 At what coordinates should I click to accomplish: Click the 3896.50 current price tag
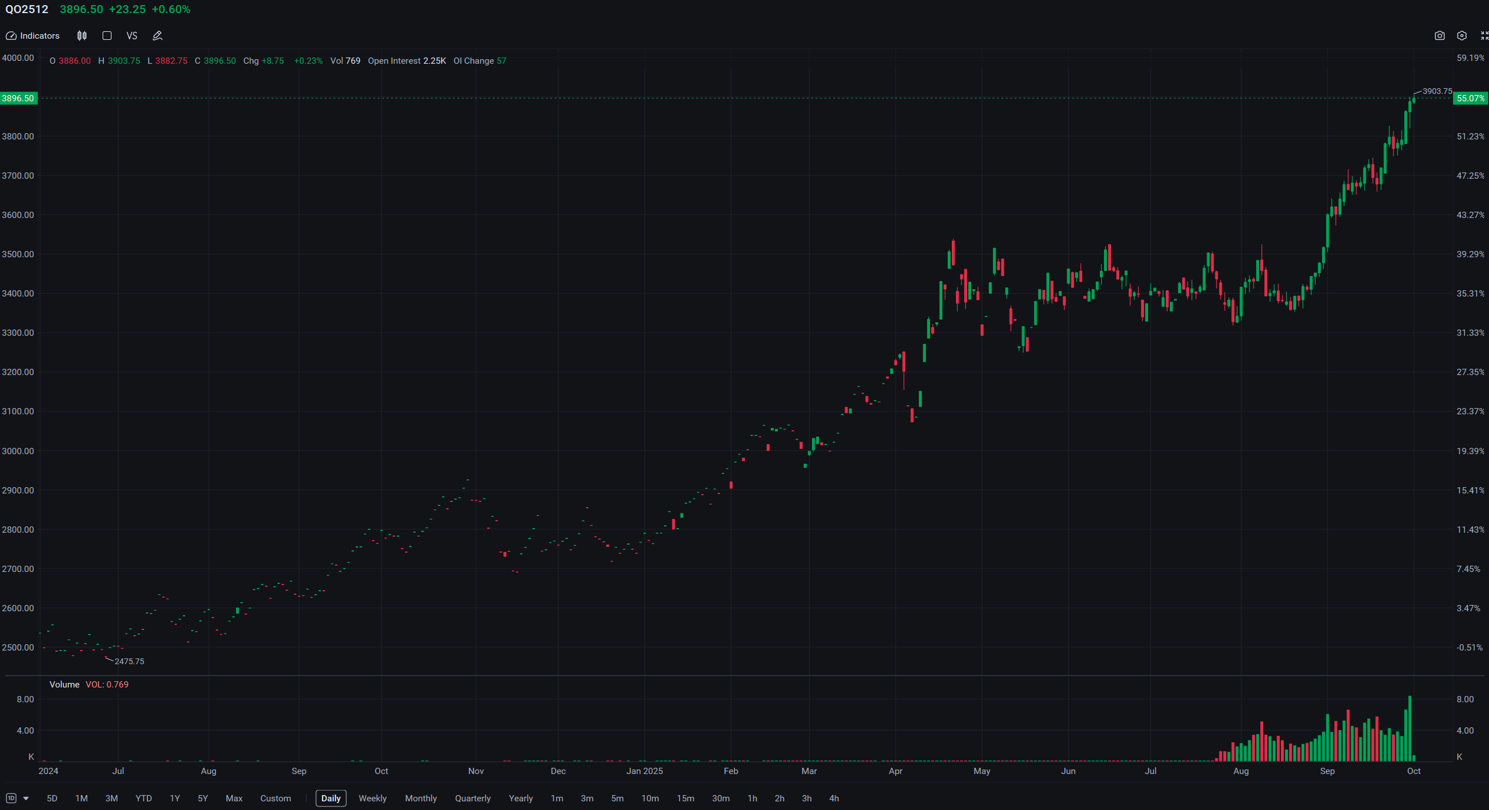click(19, 98)
